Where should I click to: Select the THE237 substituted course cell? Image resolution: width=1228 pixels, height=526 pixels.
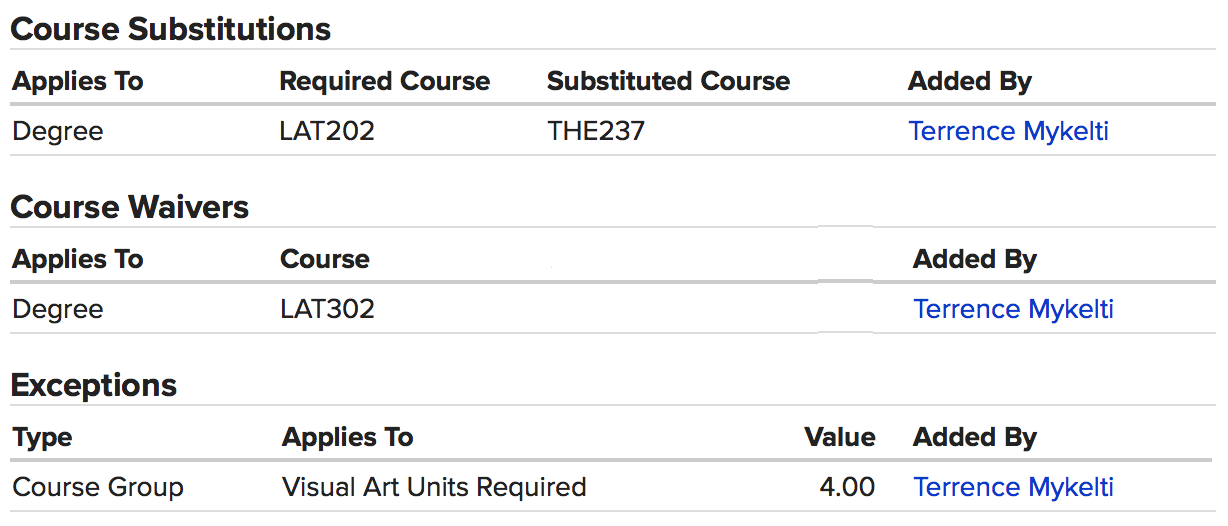click(x=596, y=131)
